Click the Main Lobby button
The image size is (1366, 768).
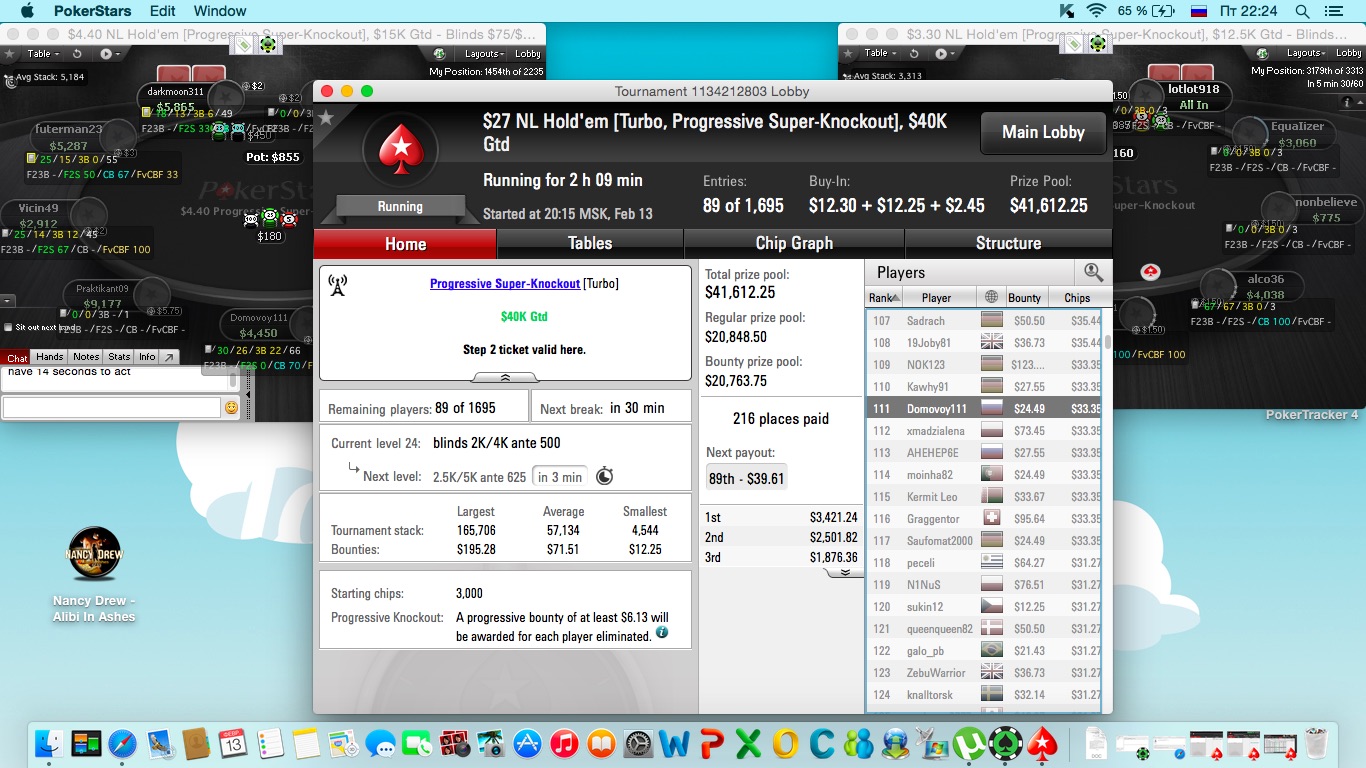click(1043, 132)
